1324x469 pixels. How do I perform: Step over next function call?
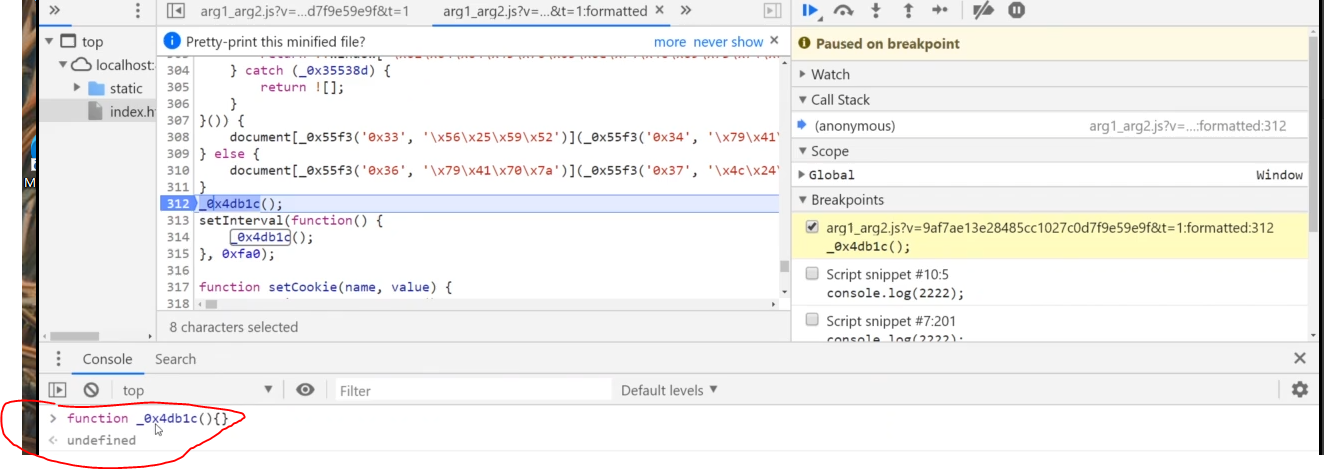pyautogui.click(x=844, y=11)
